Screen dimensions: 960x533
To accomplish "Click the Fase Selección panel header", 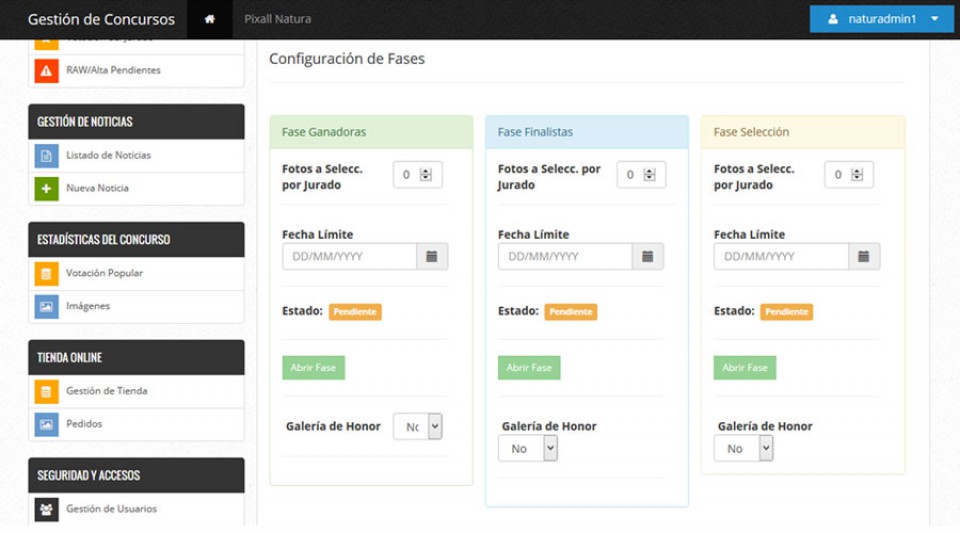I will [x=803, y=132].
